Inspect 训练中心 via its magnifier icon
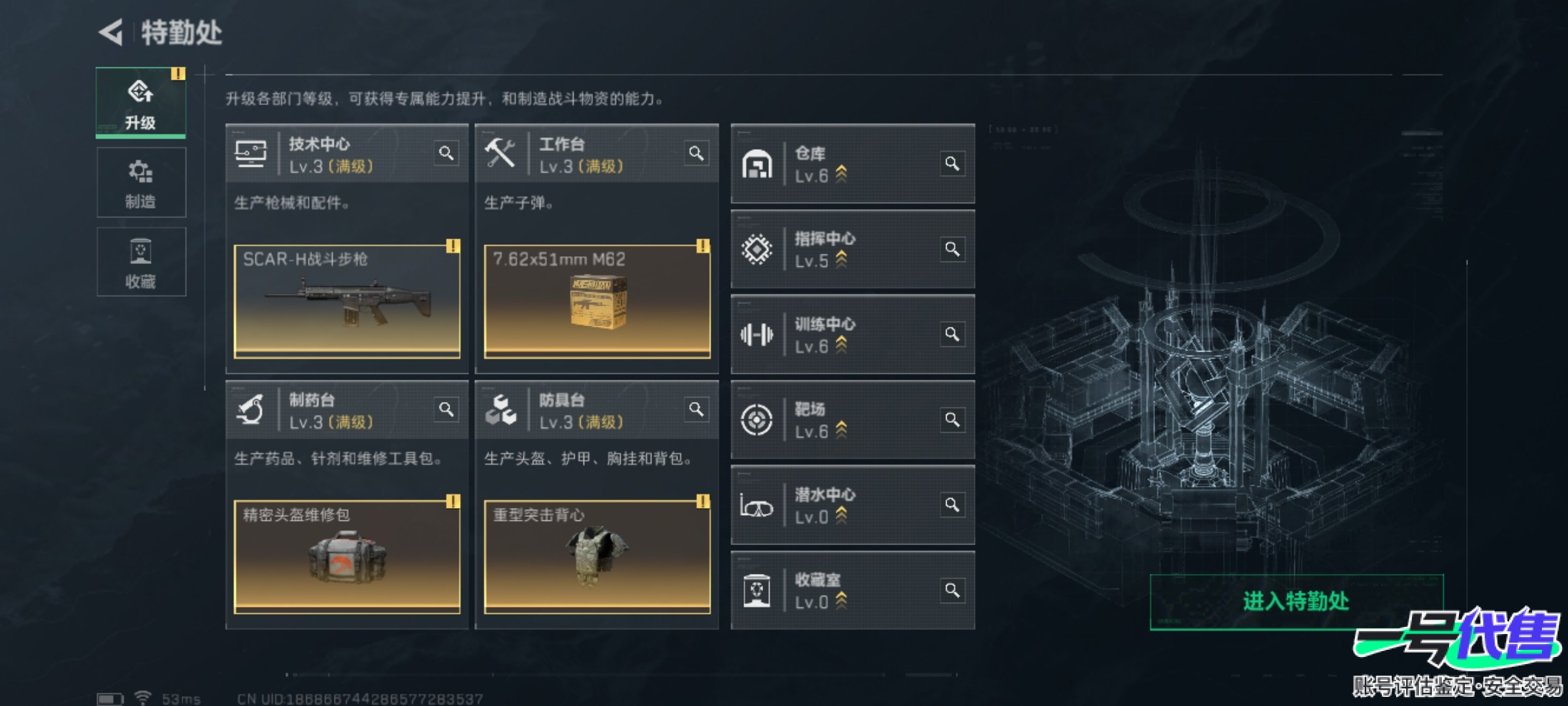 click(952, 335)
